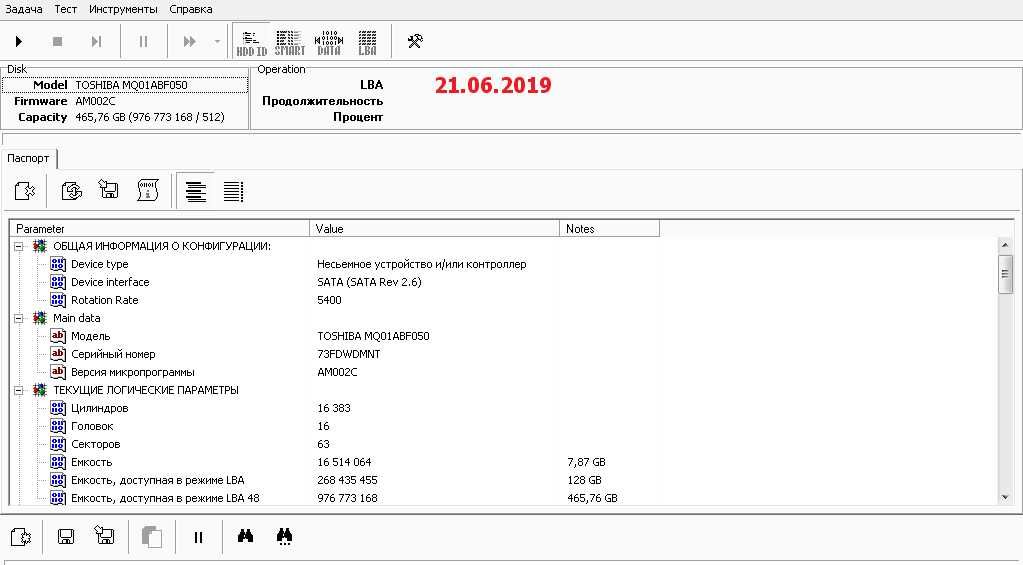The height and width of the screenshot is (565, 1023).
Task: Click the bottom toolbar floppy save icon
Action: 65,537
